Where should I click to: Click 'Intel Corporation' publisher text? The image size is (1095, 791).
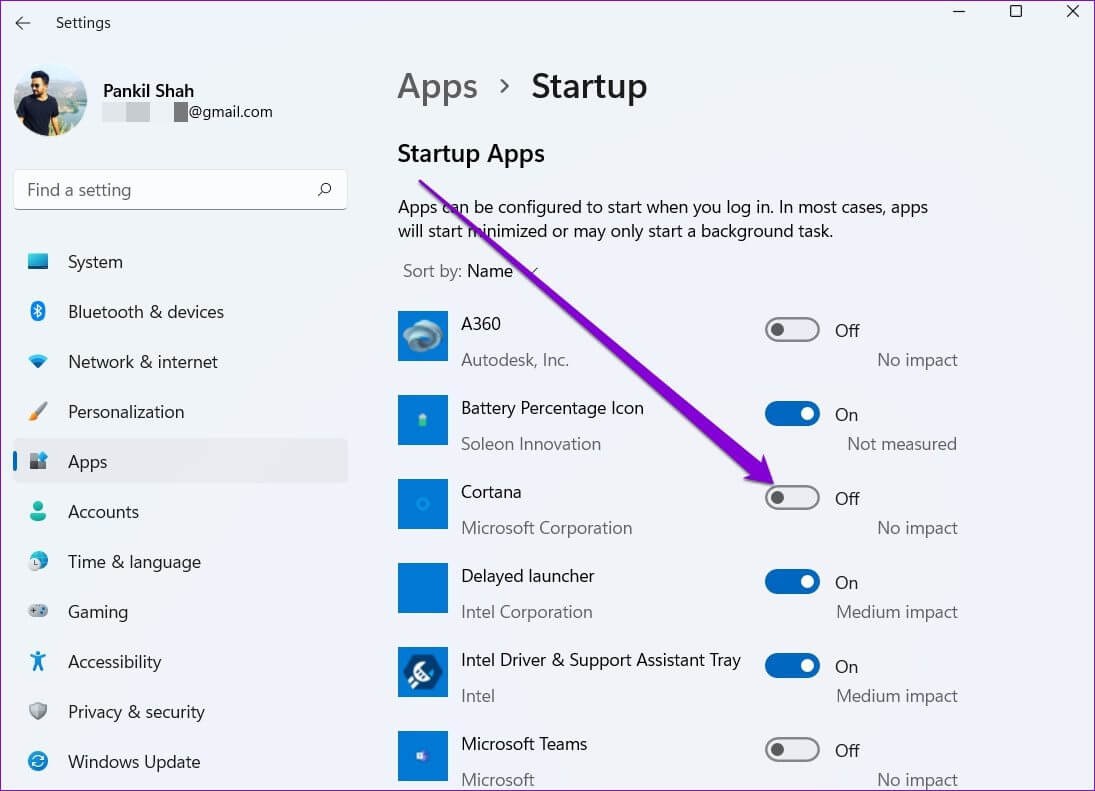[527, 612]
